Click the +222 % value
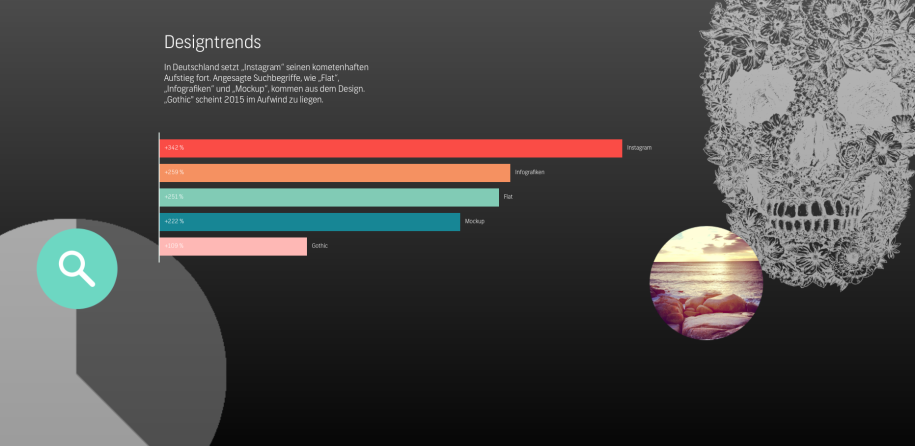This screenshot has height=446, width=915. click(x=174, y=222)
